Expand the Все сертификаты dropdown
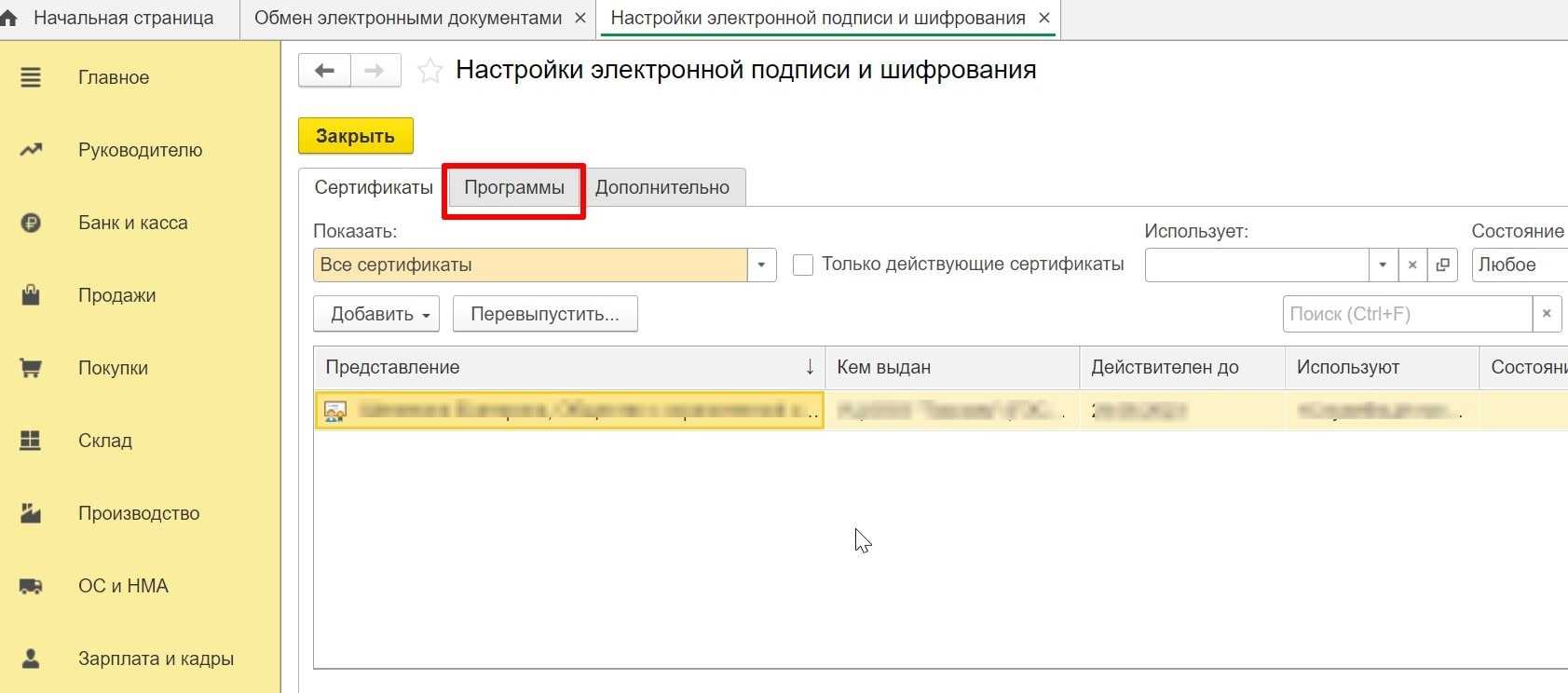This screenshot has height=693, width=1568. [761, 265]
